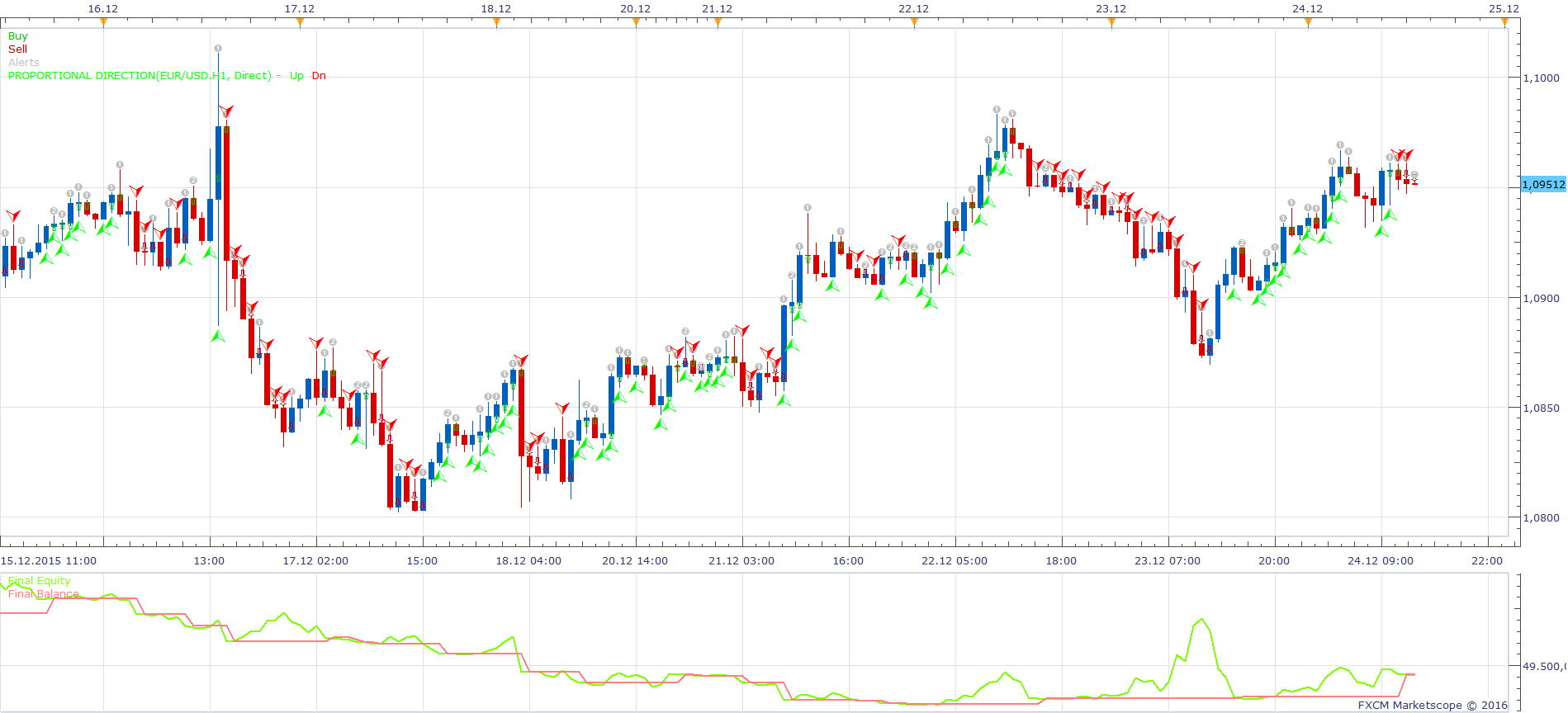The width and height of the screenshot is (1568, 713).
Task: Select the orange day marker under 23.12
Action: [x=1111, y=22]
